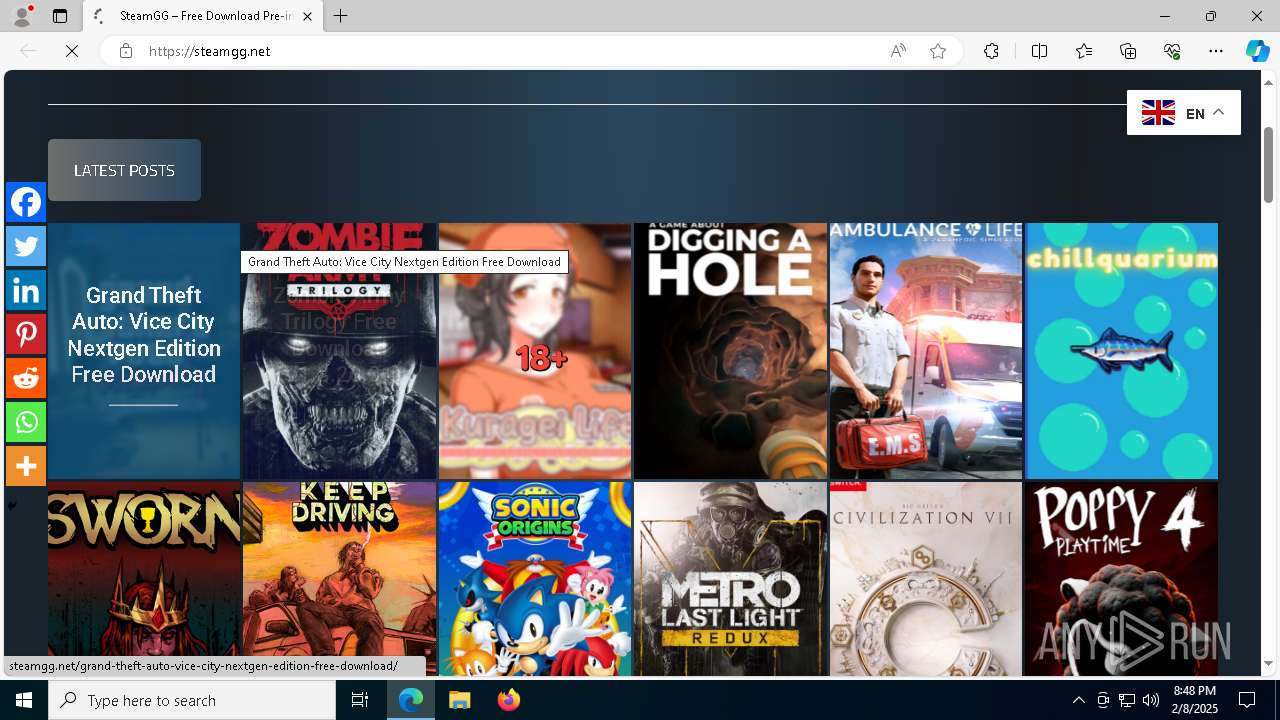Share page via LinkedIn sidebar icon

coord(26,290)
